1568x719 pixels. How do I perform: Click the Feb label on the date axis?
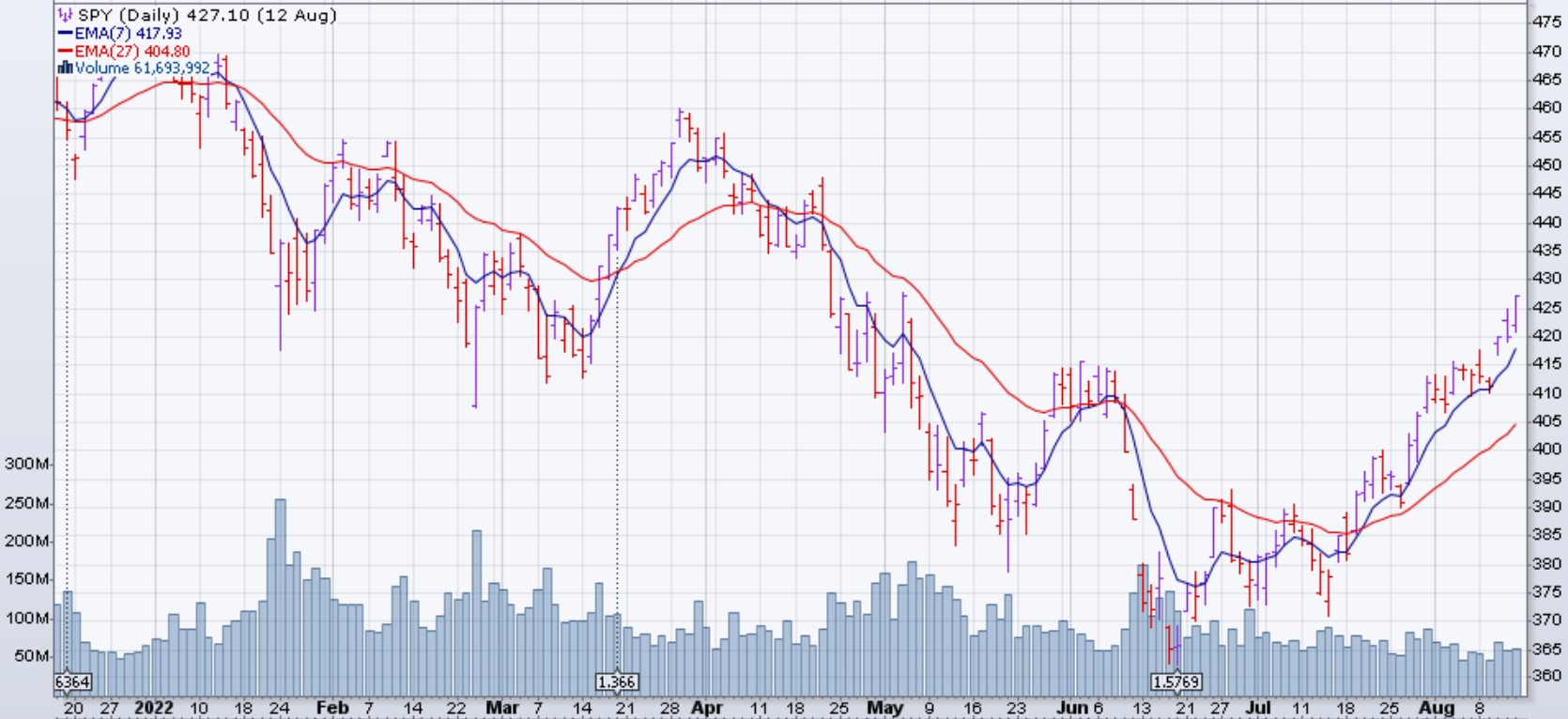coord(331,708)
